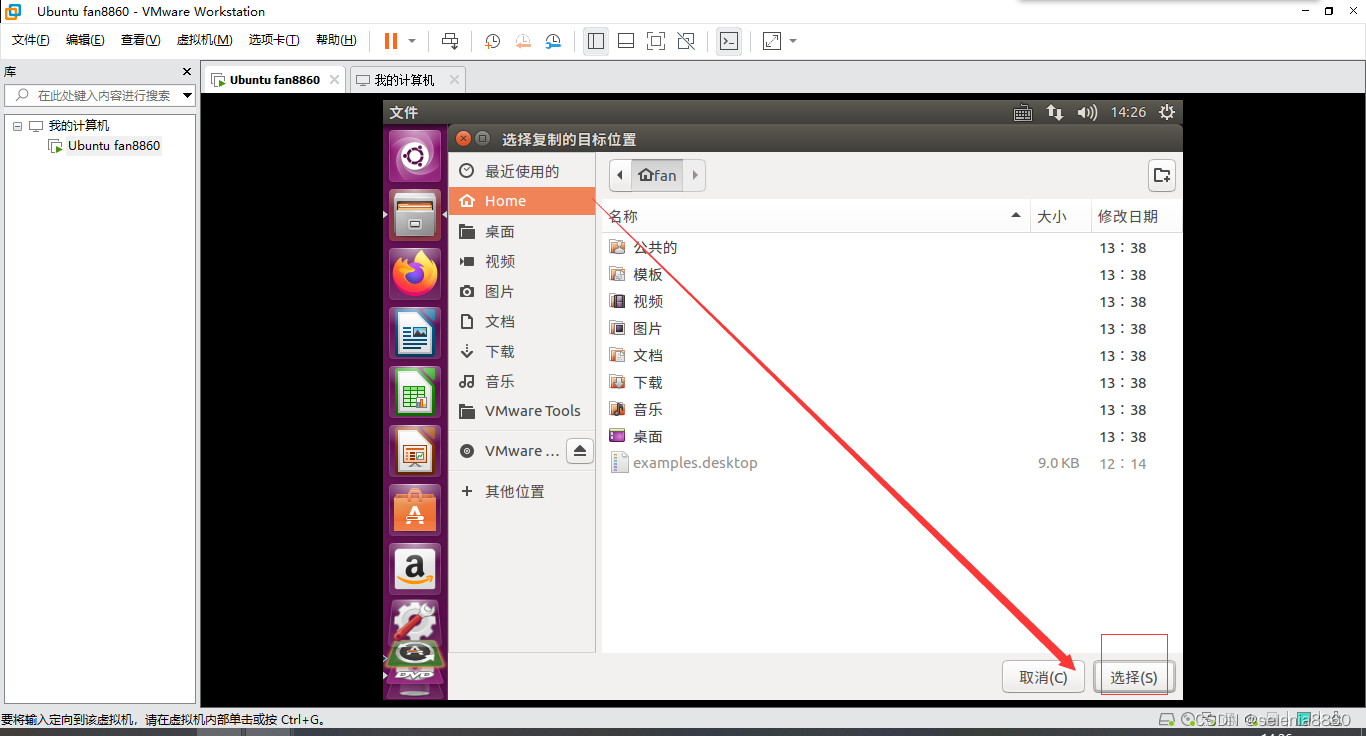The height and width of the screenshot is (736, 1366).
Task: Launch LibreOffice Calc from the launcher
Action: click(414, 392)
